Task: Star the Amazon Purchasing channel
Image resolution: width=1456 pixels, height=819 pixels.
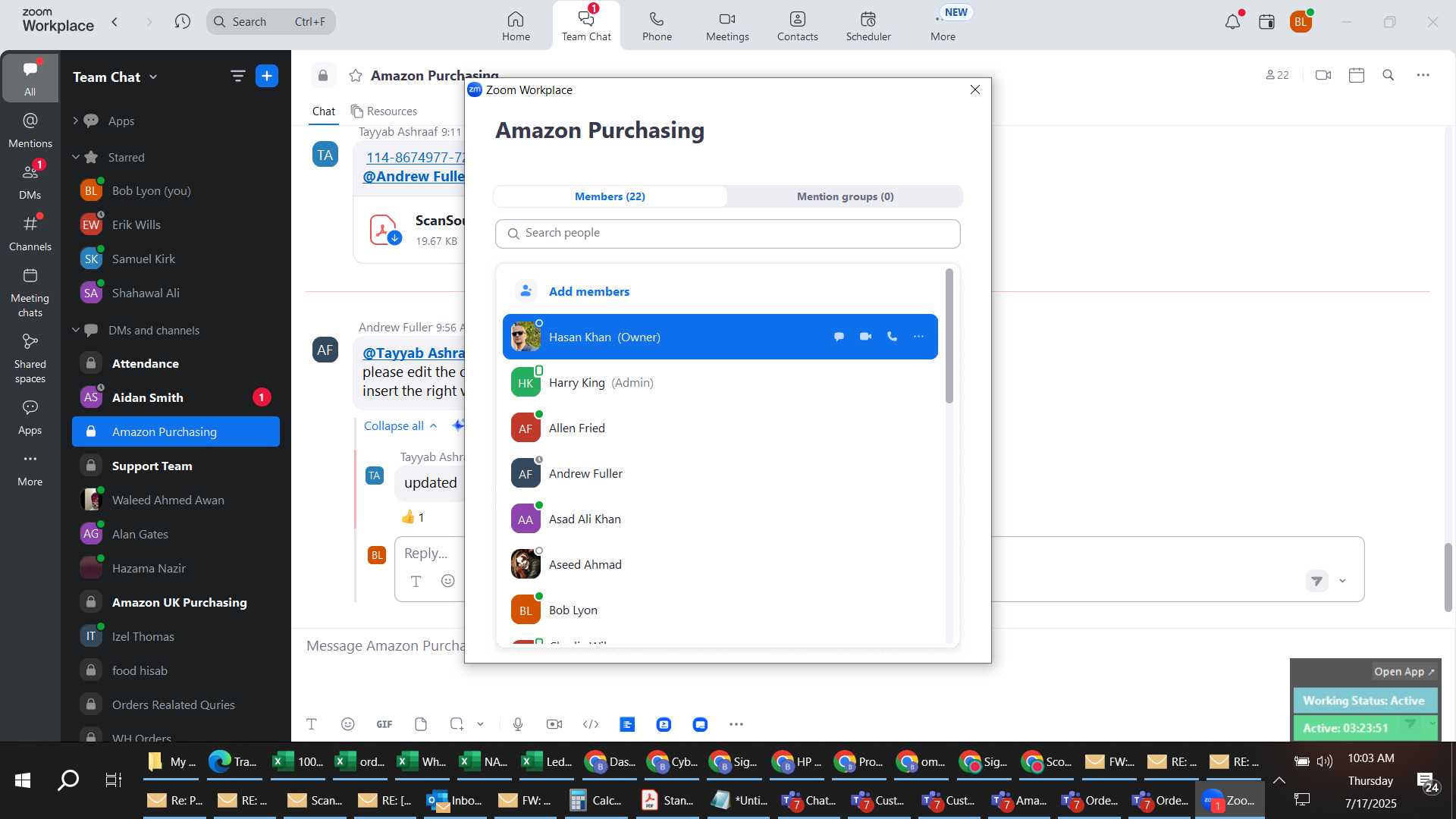Action: point(355,75)
